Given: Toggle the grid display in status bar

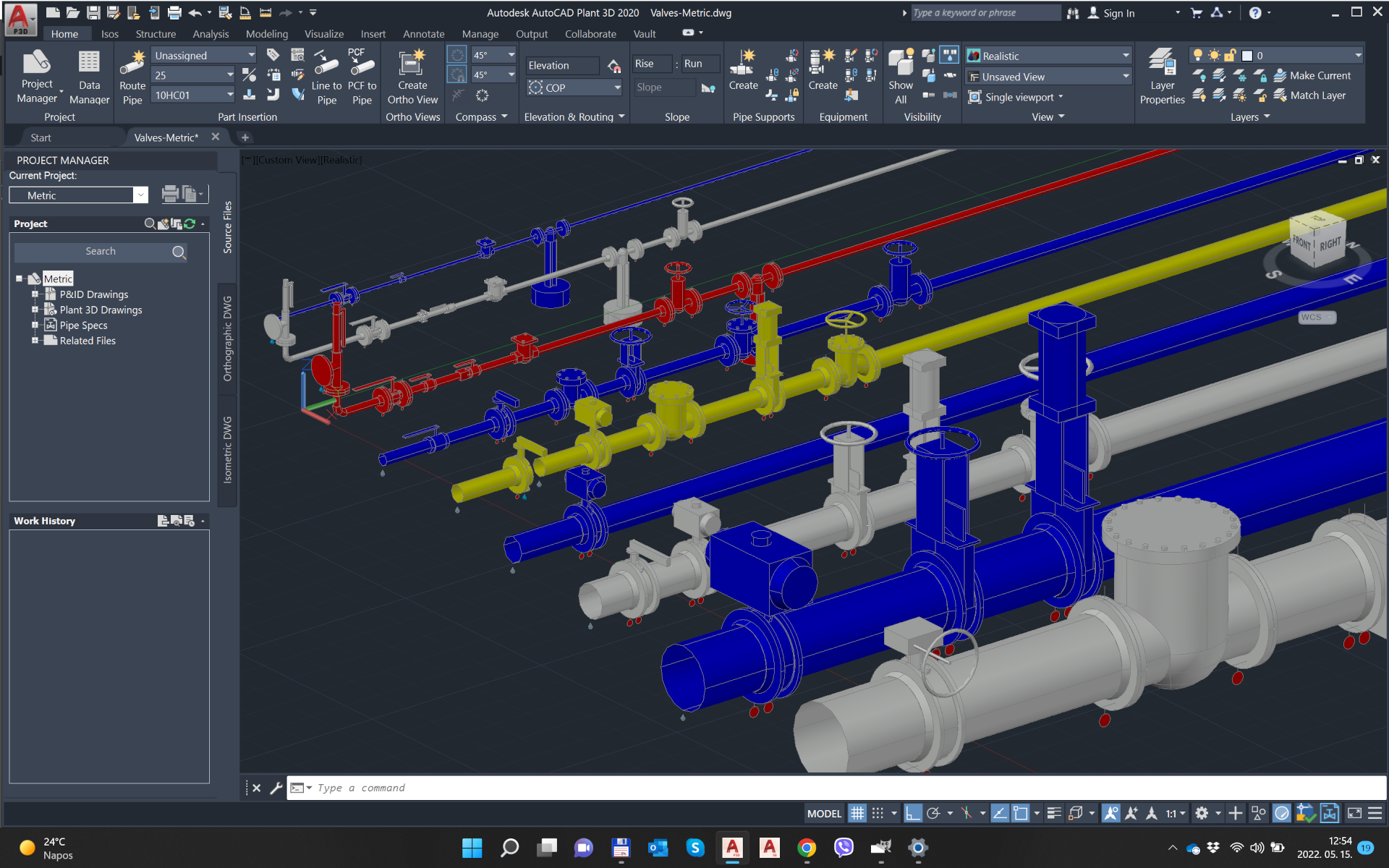Looking at the screenshot, I should click(857, 813).
